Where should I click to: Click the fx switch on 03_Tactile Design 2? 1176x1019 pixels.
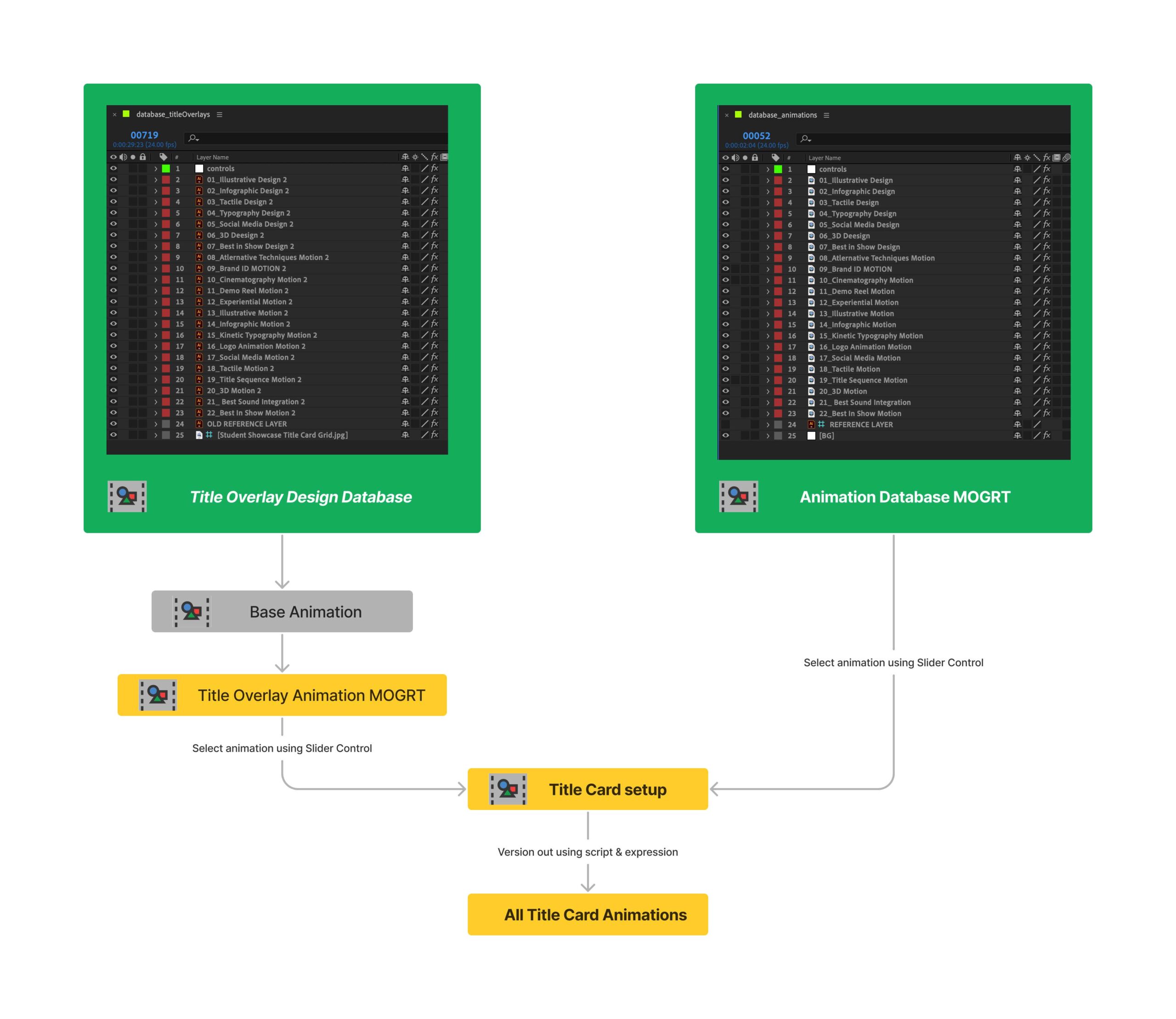click(435, 202)
